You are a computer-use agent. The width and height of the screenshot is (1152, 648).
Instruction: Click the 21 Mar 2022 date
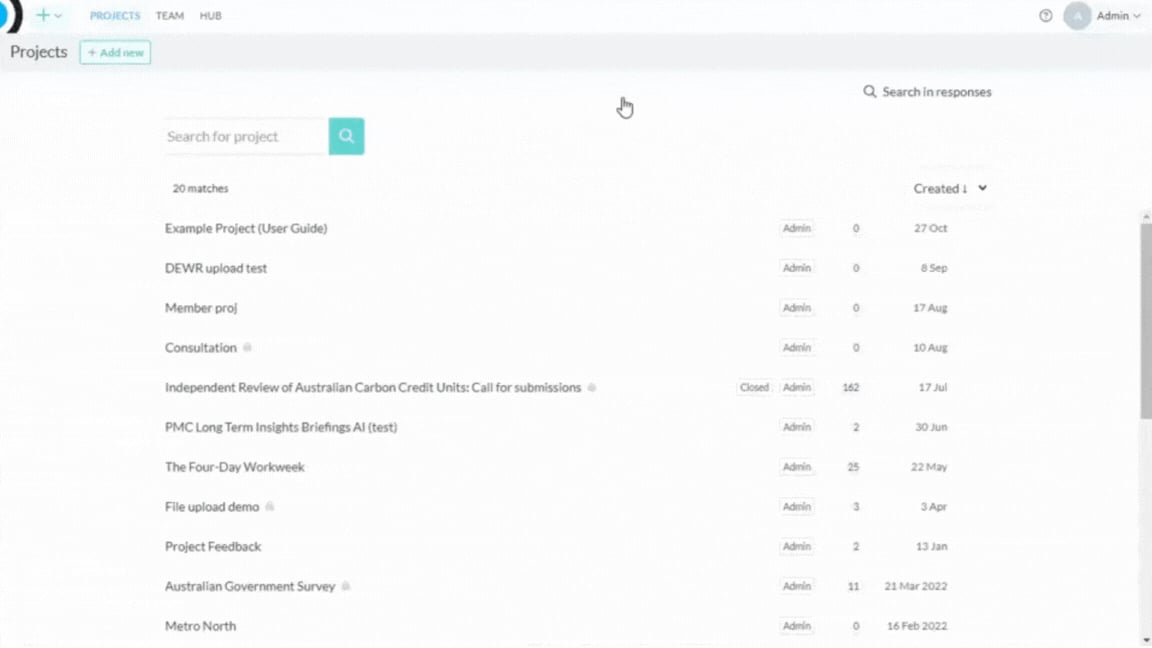coord(915,586)
